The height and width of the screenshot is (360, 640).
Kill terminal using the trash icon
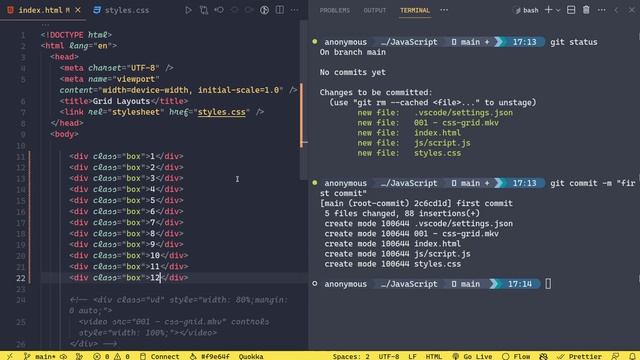click(x=586, y=10)
